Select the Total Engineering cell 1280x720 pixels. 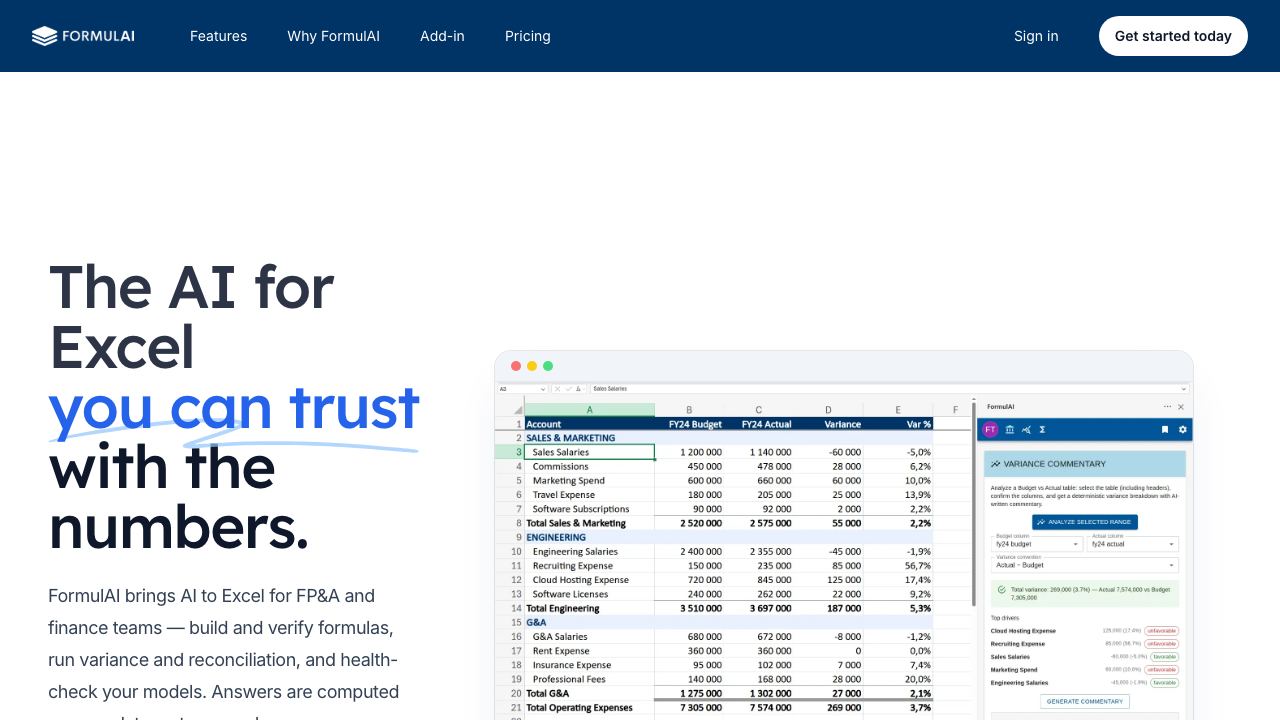589,608
